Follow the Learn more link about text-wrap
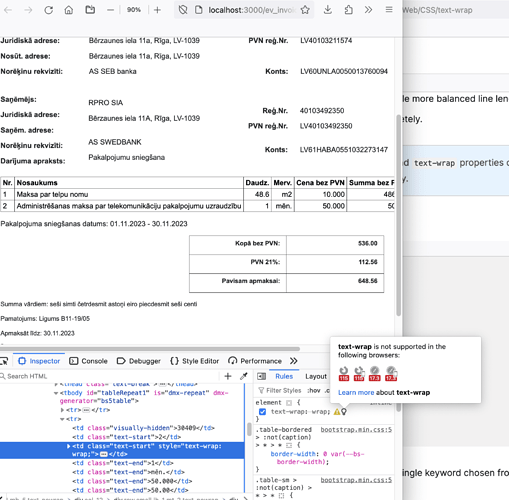The height and width of the screenshot is (500, 509). [356, 393]
